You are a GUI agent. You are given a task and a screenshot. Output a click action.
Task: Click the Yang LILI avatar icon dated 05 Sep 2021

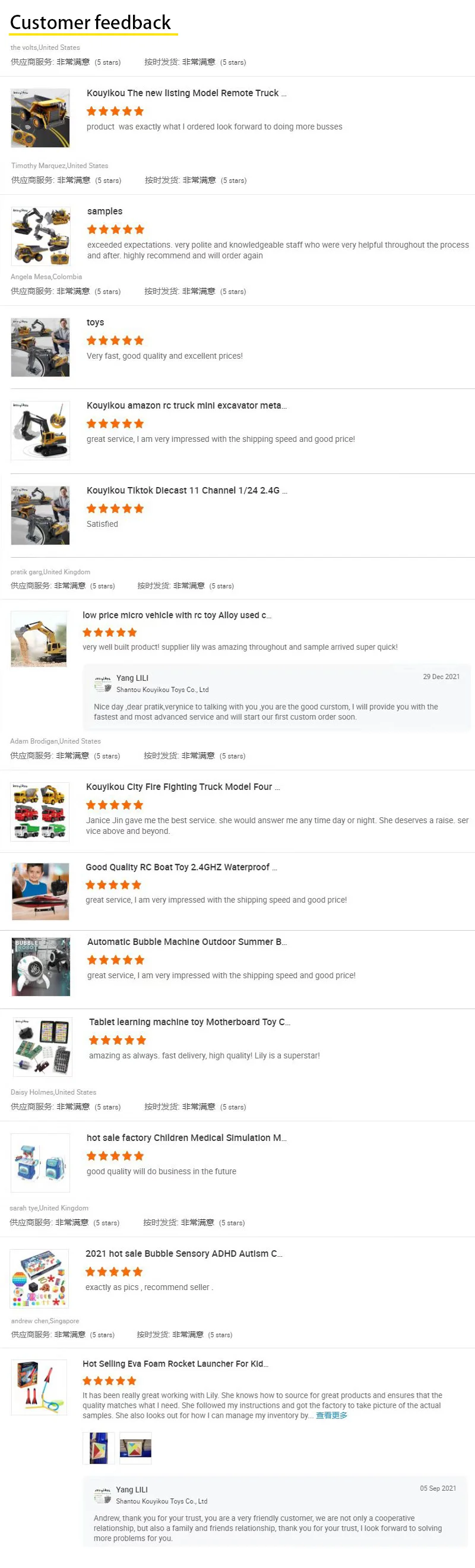103,1495
